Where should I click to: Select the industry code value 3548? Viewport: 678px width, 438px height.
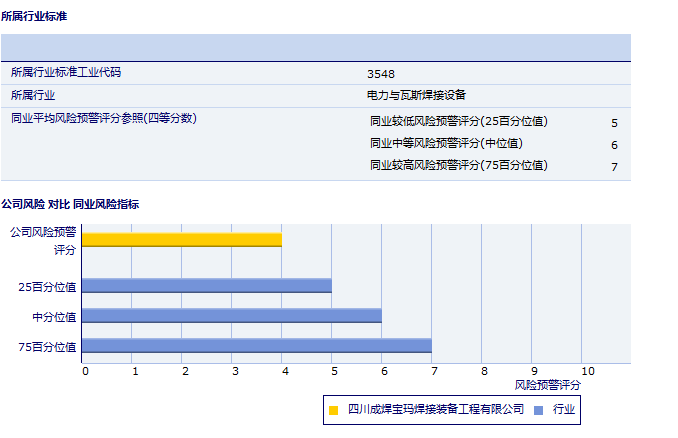(x=380, y=74)
